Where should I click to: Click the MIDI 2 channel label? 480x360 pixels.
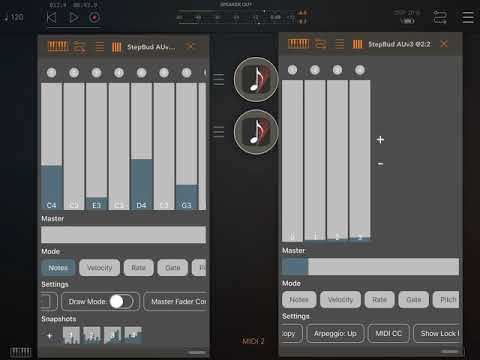pos(253,341)
